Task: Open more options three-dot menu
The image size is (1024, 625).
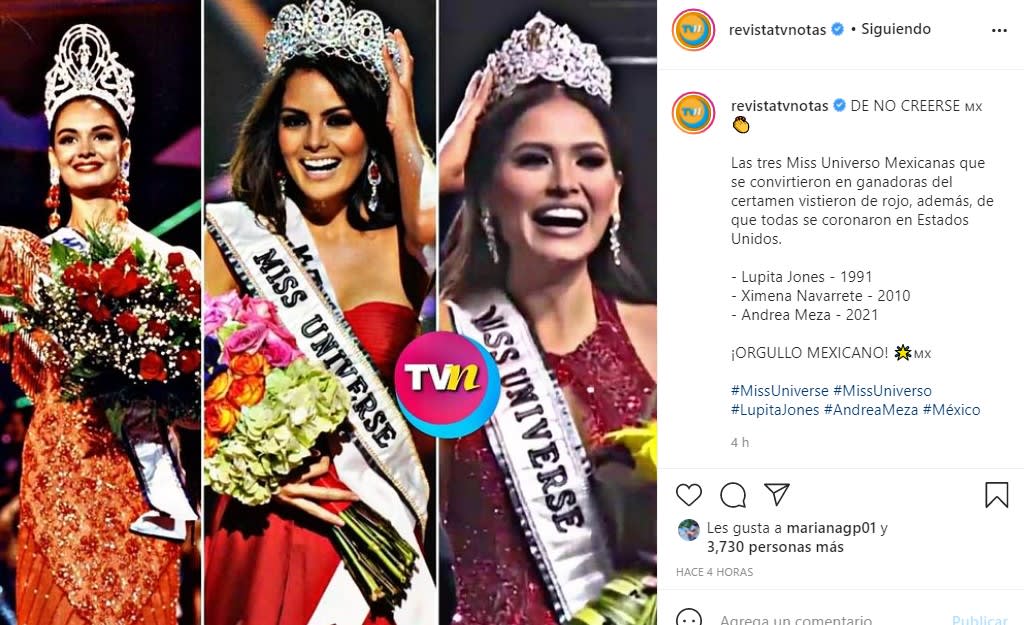Action: (x=999, y=31)
